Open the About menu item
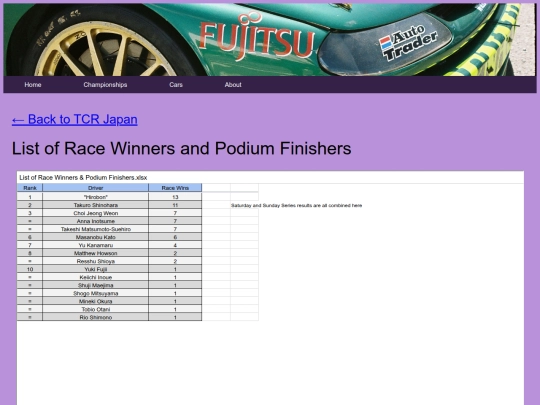 pyautogui.click(x=233, y=85)
